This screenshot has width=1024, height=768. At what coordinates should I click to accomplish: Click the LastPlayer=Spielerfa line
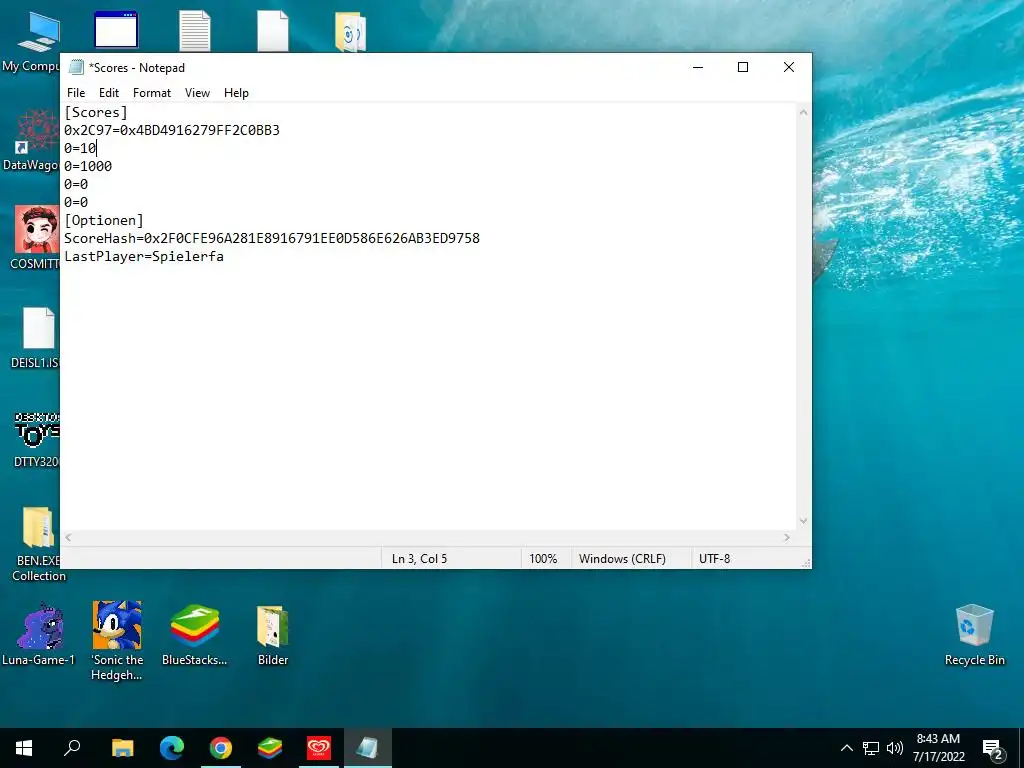pos(144,256)
